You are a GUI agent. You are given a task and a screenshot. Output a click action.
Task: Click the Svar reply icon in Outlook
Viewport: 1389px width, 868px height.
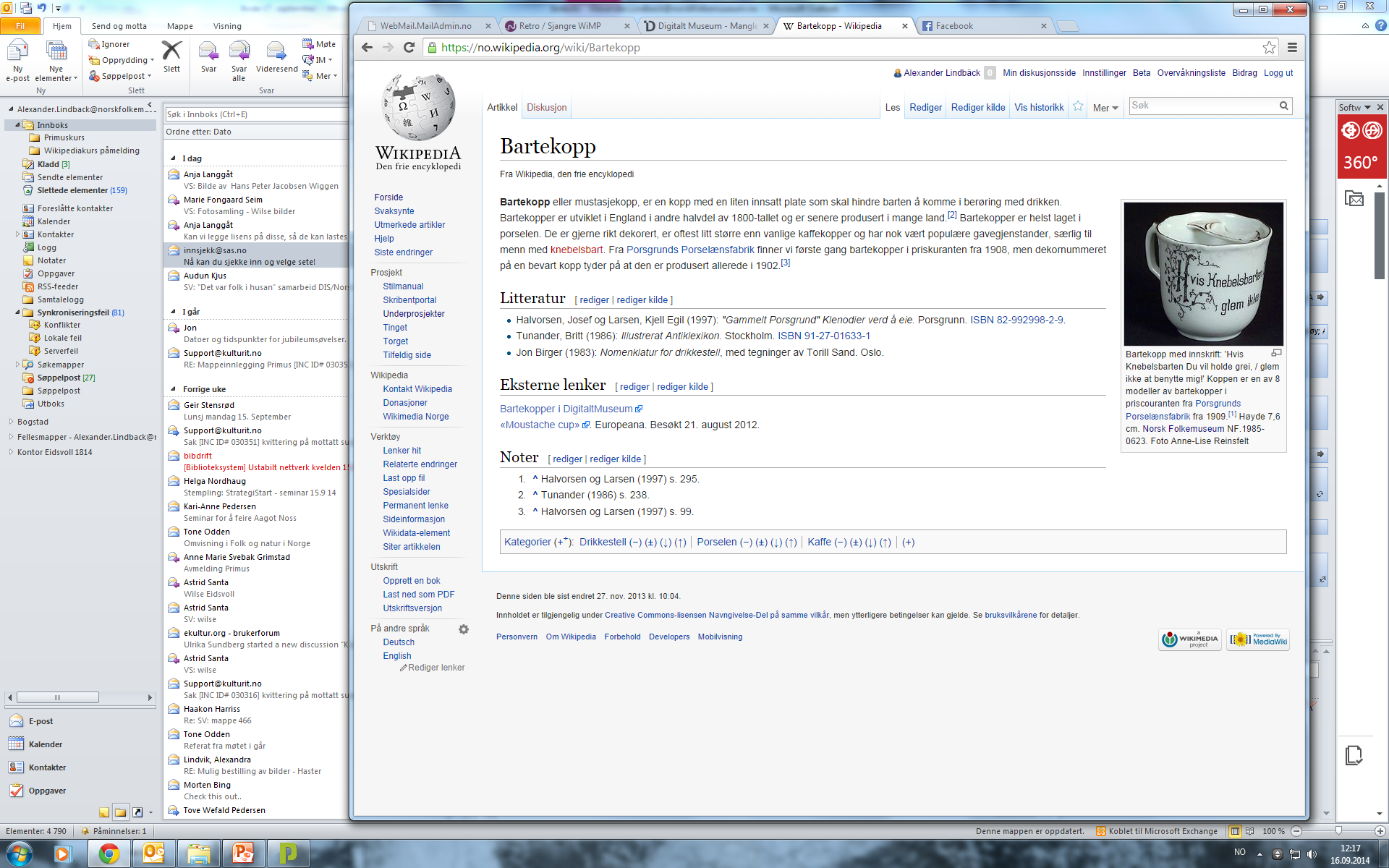click(208, 56)
